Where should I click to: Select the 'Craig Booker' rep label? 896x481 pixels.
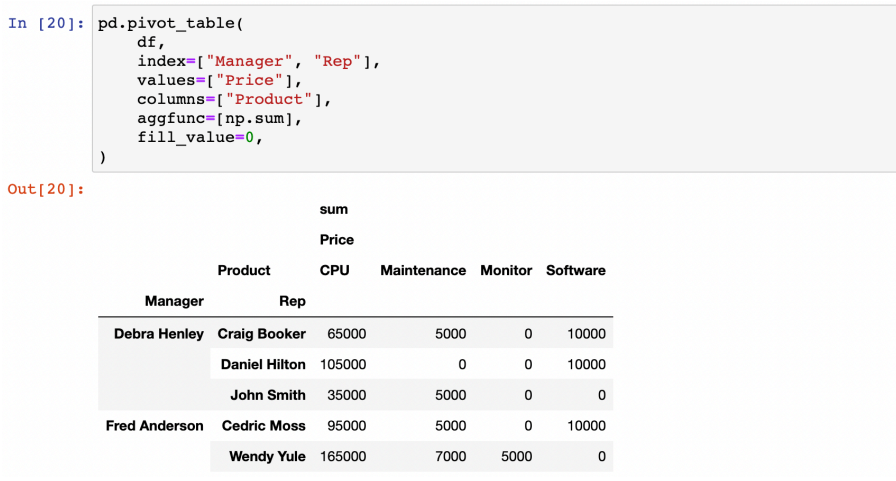262,334
